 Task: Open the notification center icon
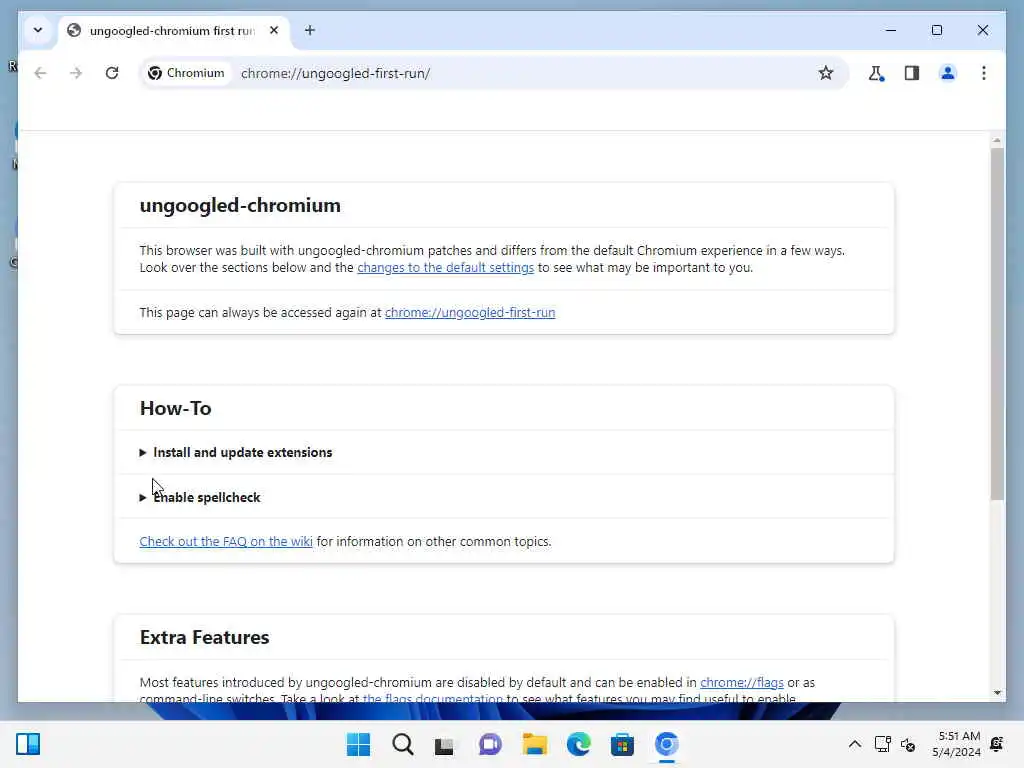click(997, 744)
